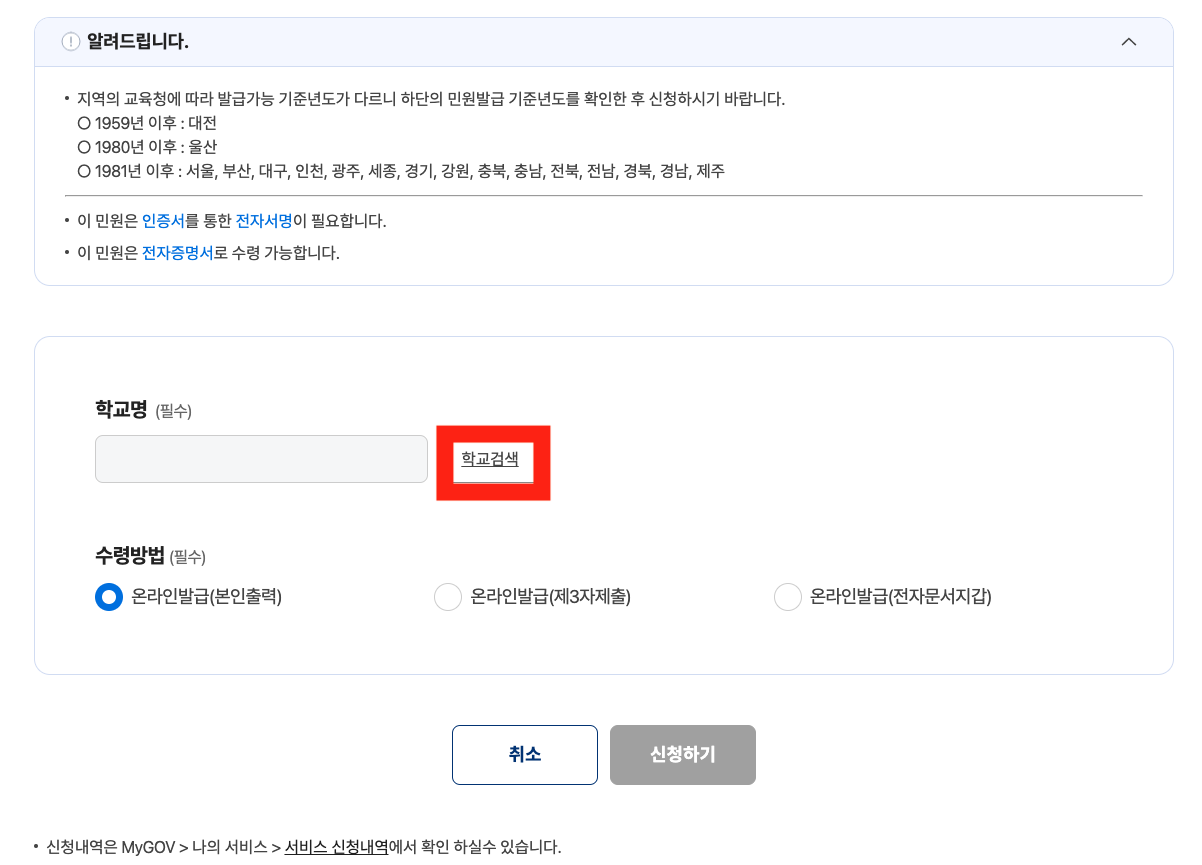Select the 온라인발급(본인출력) radio option
1202x865 pixels.
tap(109, 597)
